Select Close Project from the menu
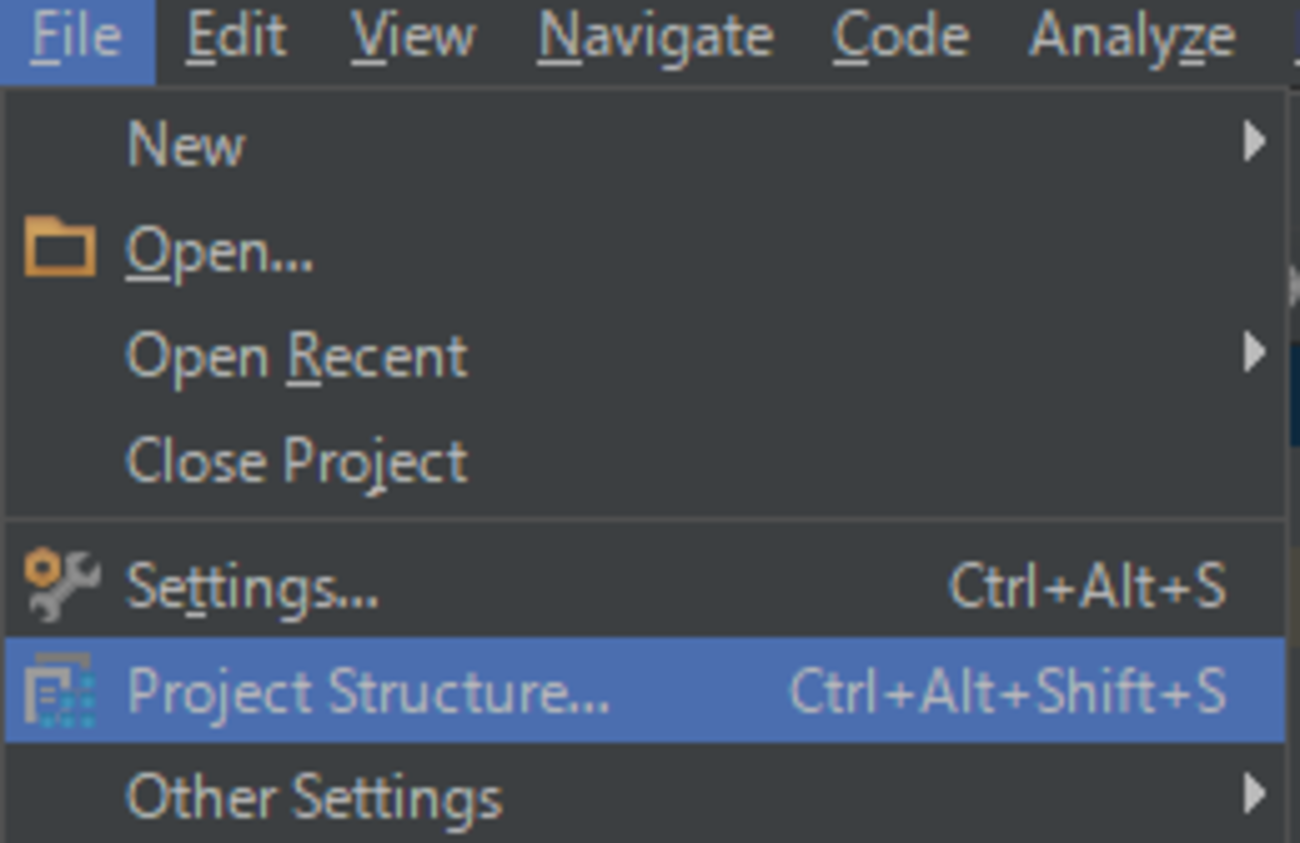 tap(297, 462)
